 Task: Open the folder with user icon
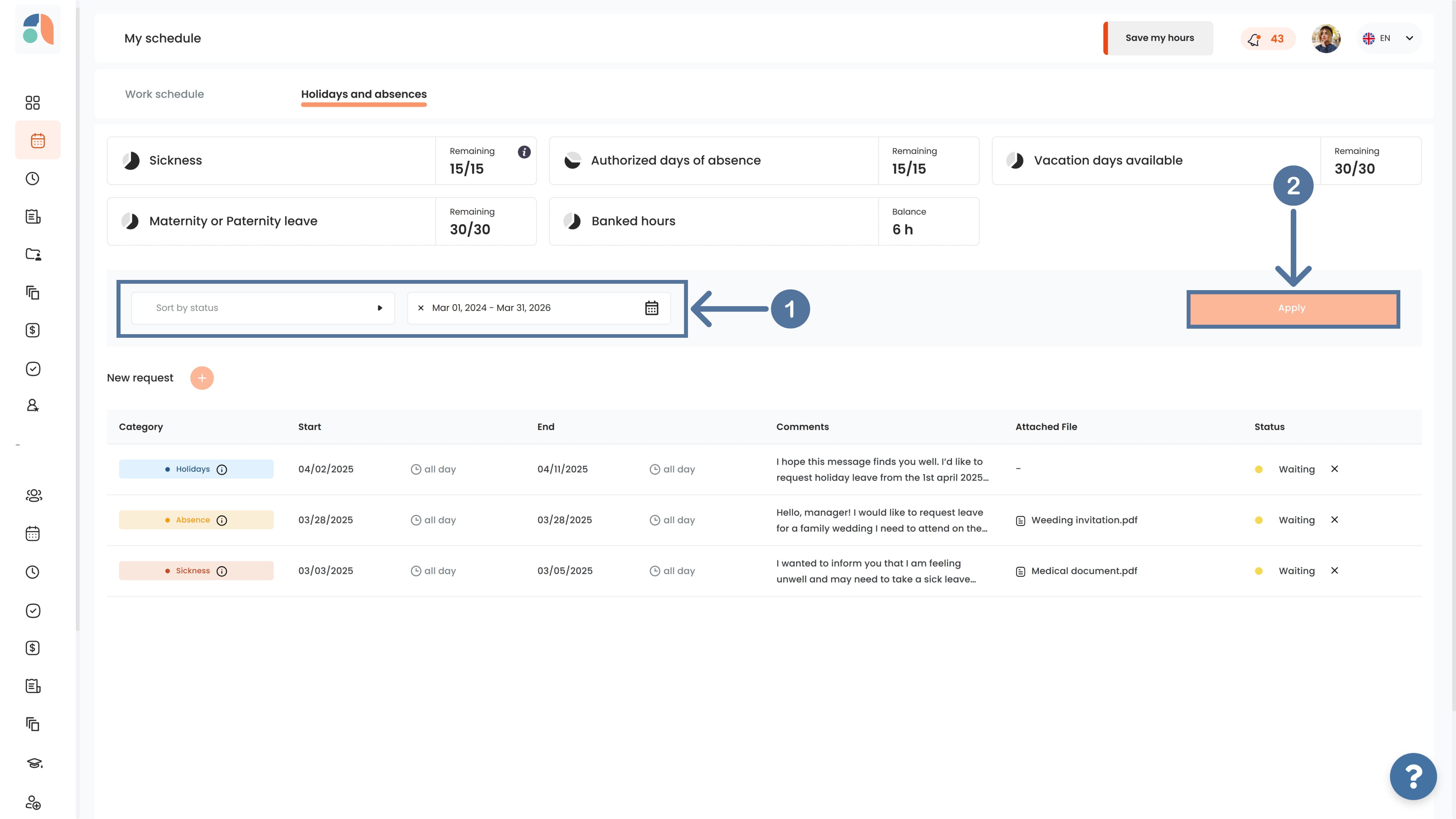click(x=33, y=254)
